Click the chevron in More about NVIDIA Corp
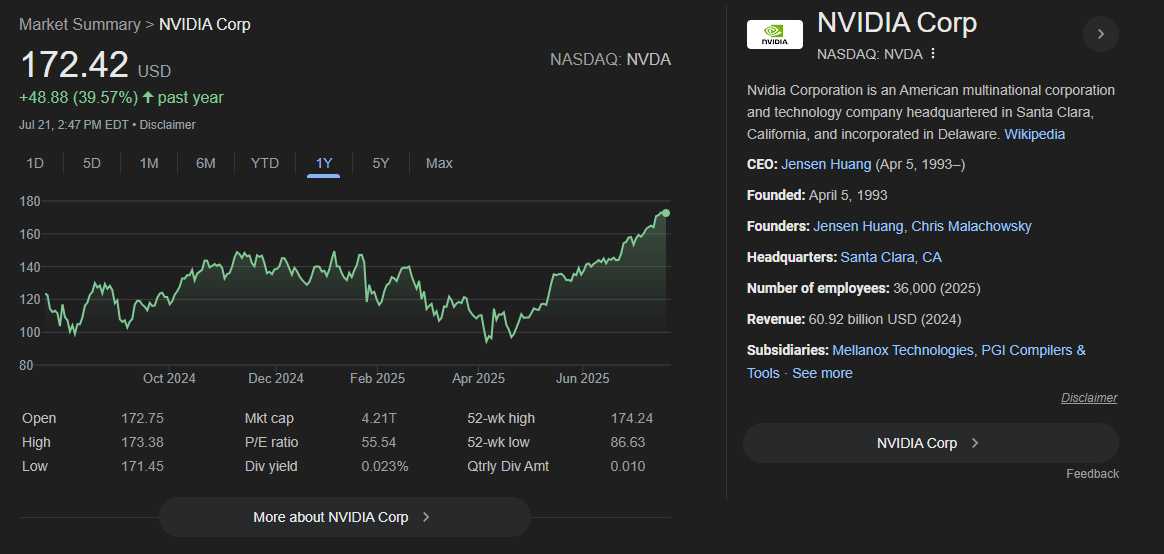1164x554 pixels. click(x=426, y=517)
